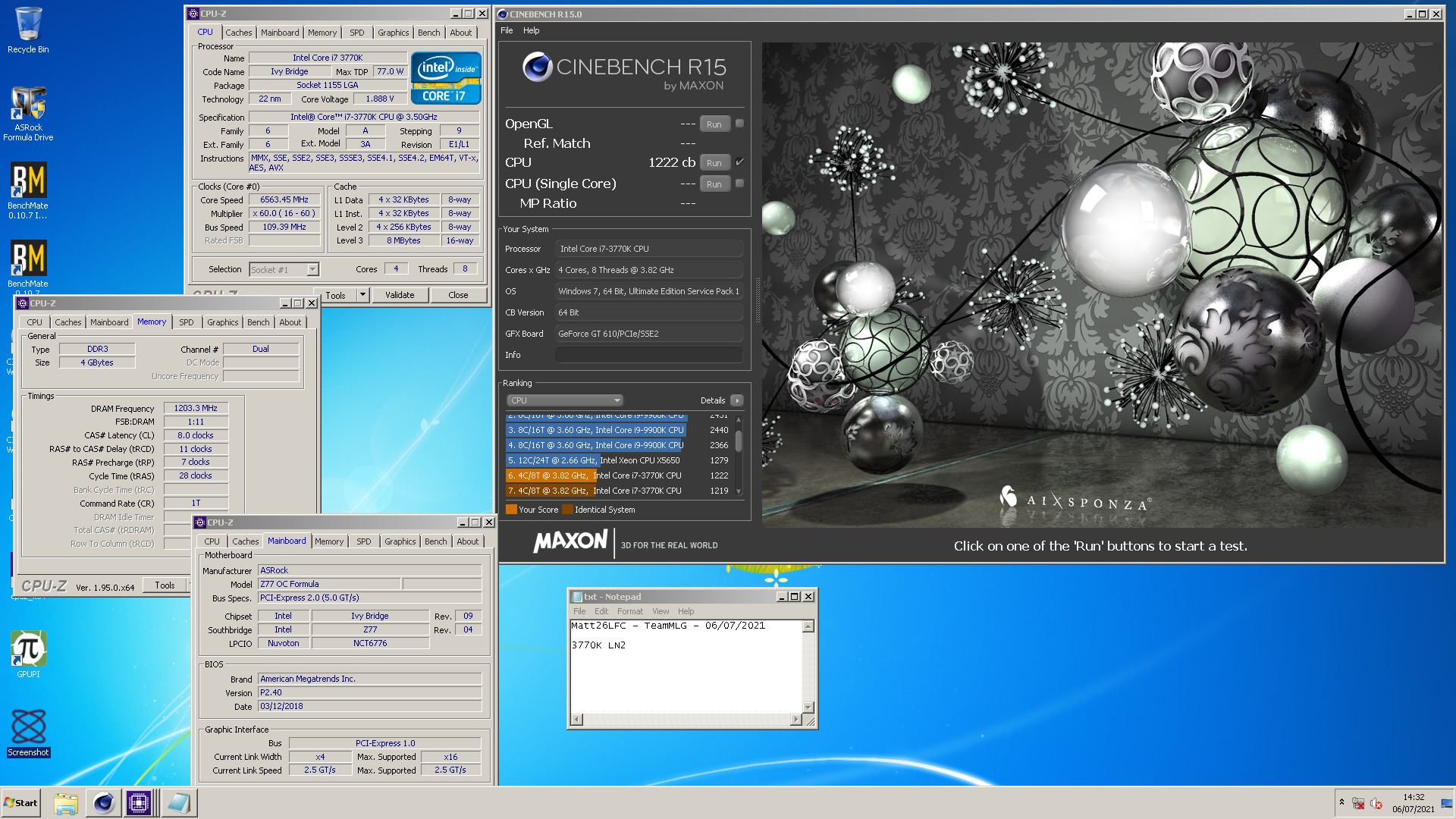This screenshot has width=1456, height=819.
Task: Switch to Graphics tab in top CPU-Z window
Action: tap(393, 33)
